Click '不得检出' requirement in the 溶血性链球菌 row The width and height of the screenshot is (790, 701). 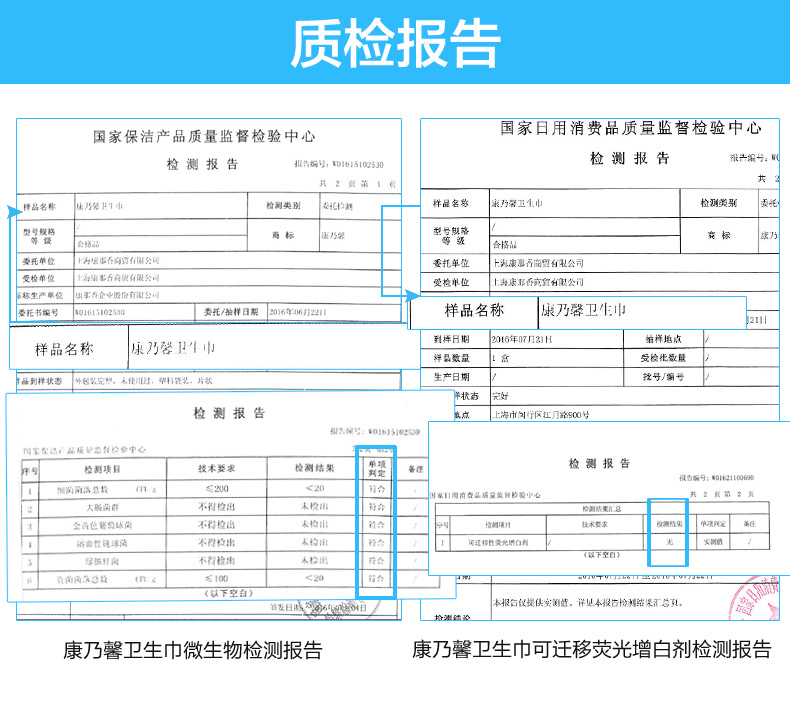[x=217, y=543]
